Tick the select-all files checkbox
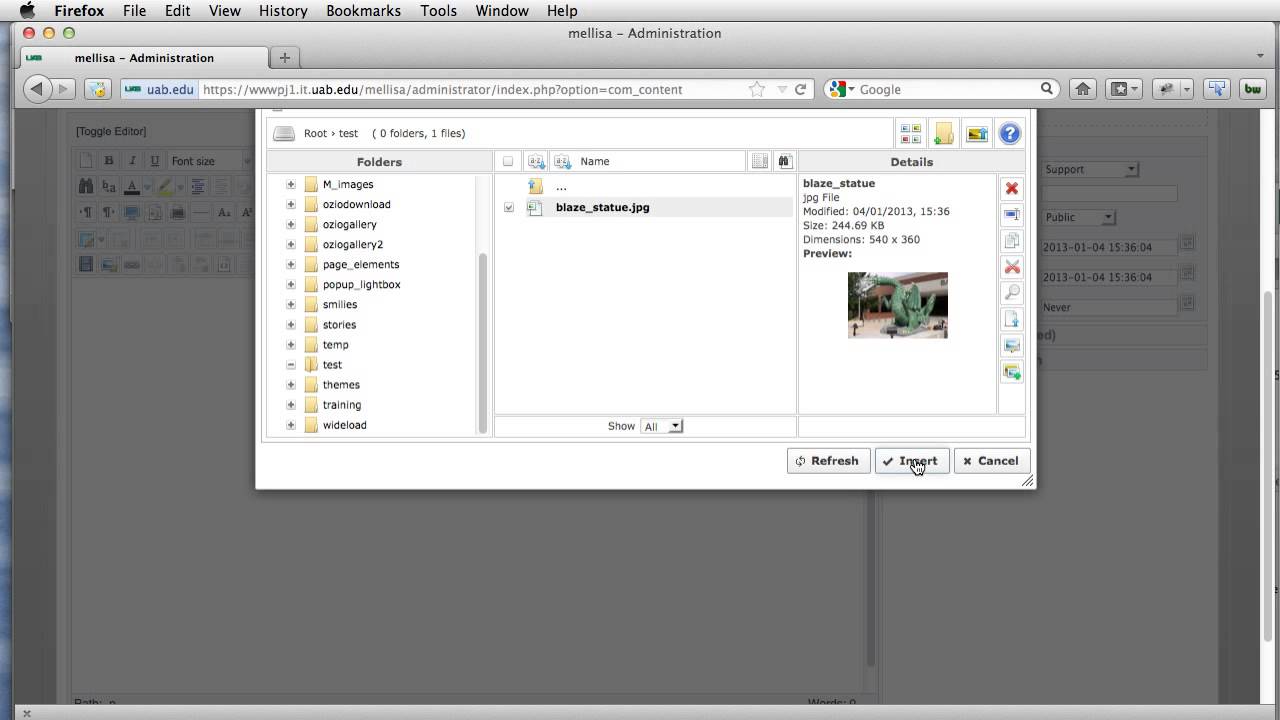Viewport: 1280px width, 720px height. click(508, 161)
